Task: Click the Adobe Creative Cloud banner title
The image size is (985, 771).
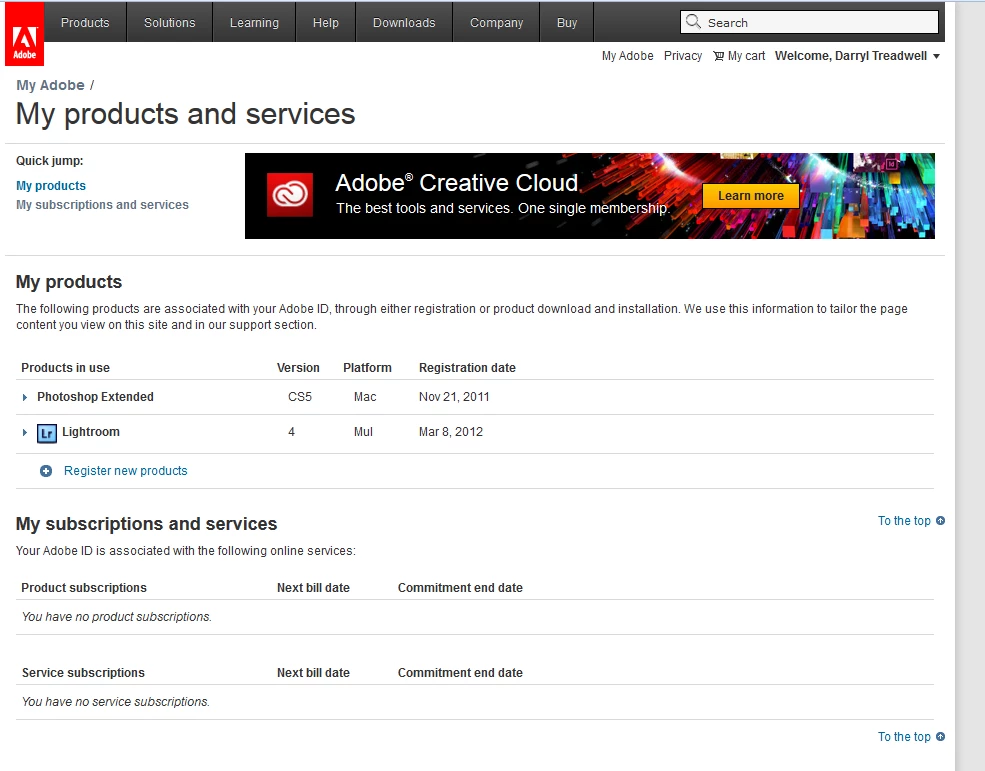Action: (x=457, y=183)
